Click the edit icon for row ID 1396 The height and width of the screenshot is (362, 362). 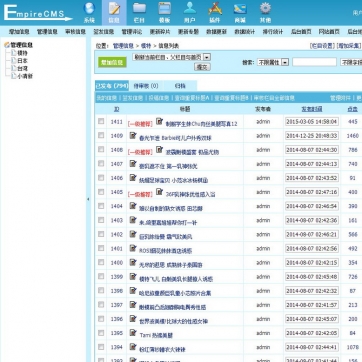(x=133, y=319)
